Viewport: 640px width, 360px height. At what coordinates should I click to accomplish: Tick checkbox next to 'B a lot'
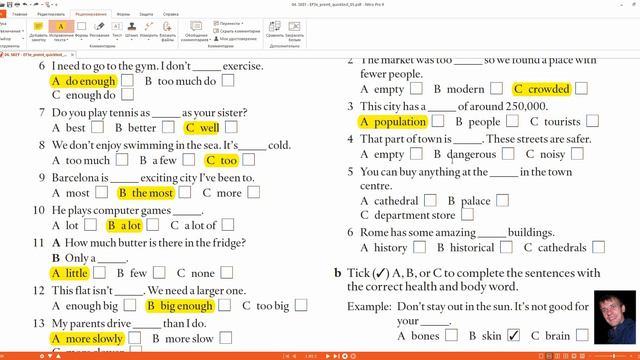[153, 224]
